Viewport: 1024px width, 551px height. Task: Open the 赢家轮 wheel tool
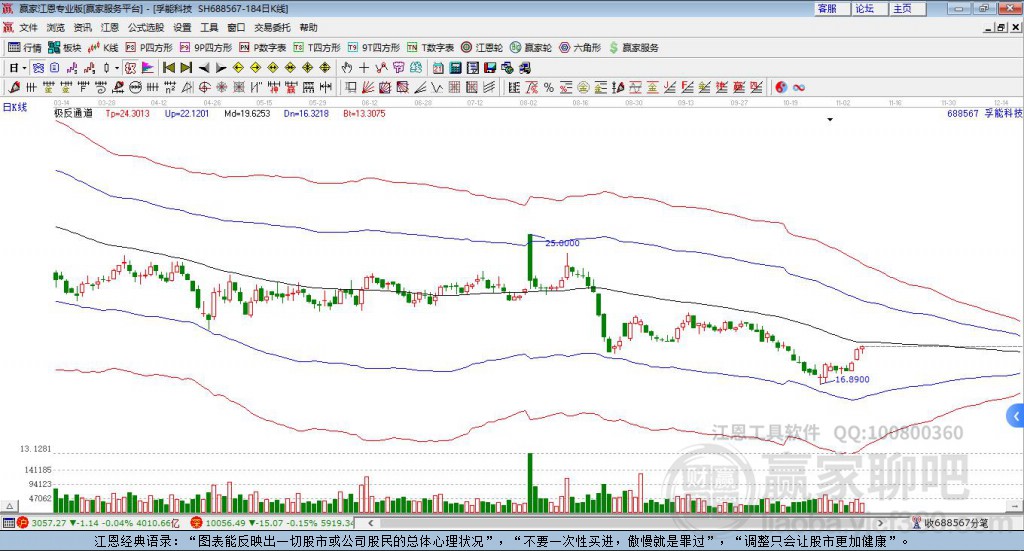point(531,48)
